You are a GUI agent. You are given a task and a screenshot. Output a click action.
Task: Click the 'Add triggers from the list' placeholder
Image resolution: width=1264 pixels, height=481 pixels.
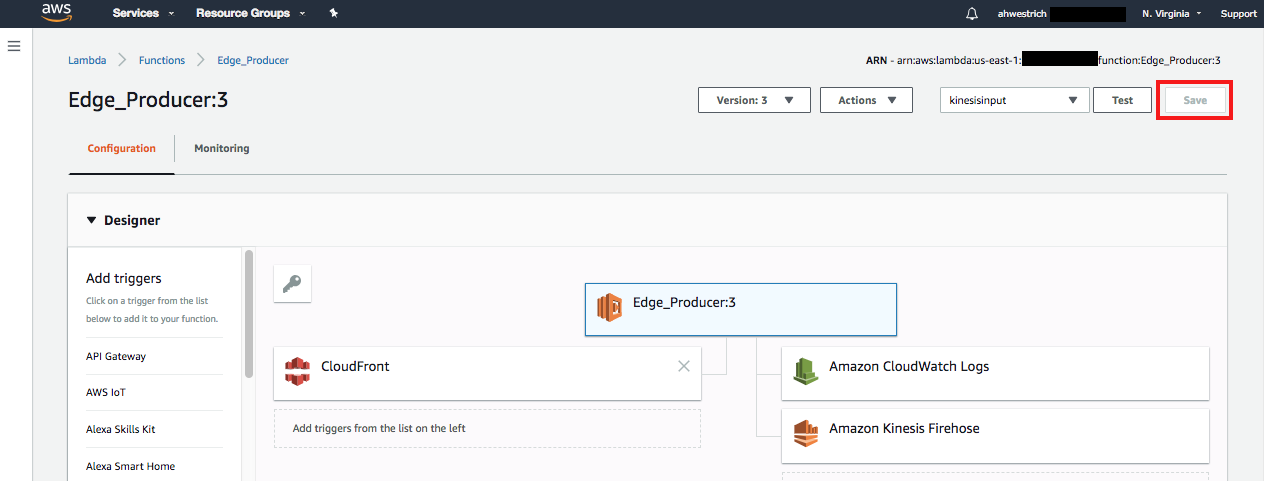(x=487, y=428)
